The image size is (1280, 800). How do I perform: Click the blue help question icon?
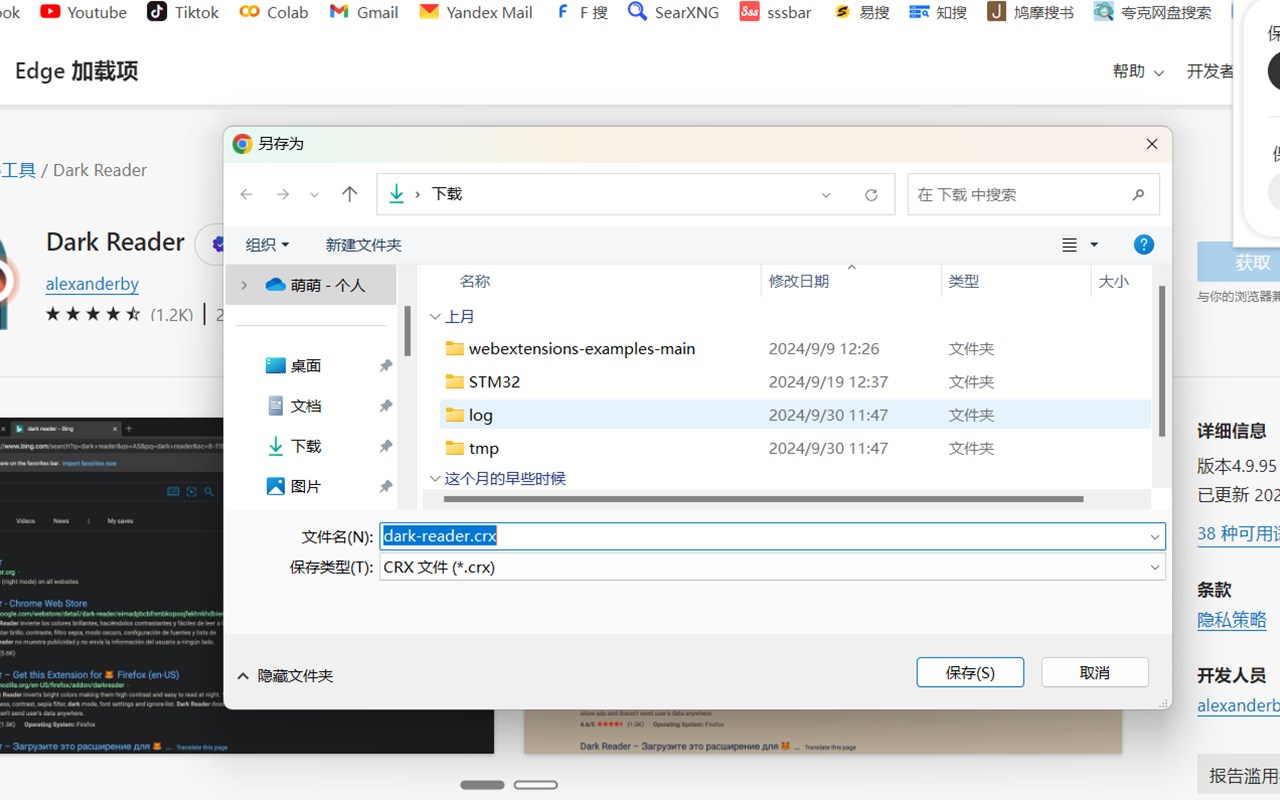tap(1144, 245)
